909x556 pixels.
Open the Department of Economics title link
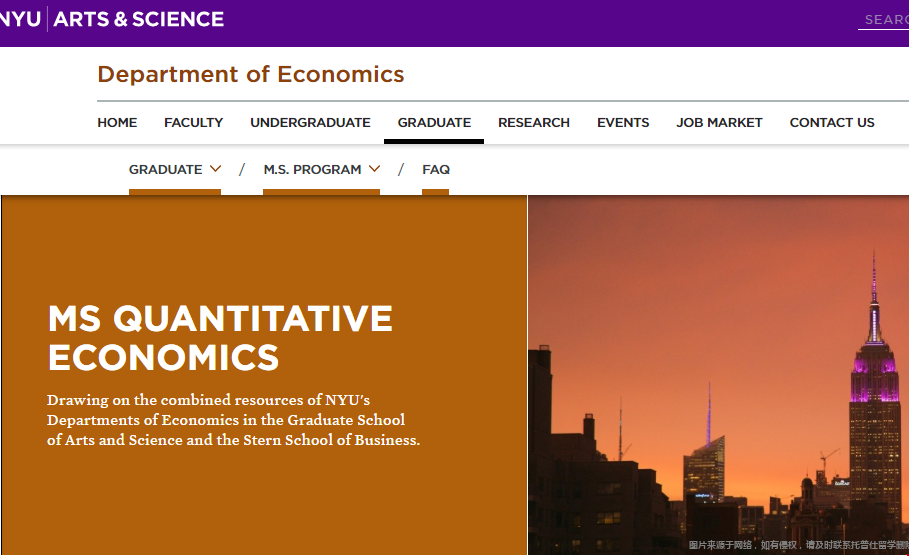[x=251, y=74]
